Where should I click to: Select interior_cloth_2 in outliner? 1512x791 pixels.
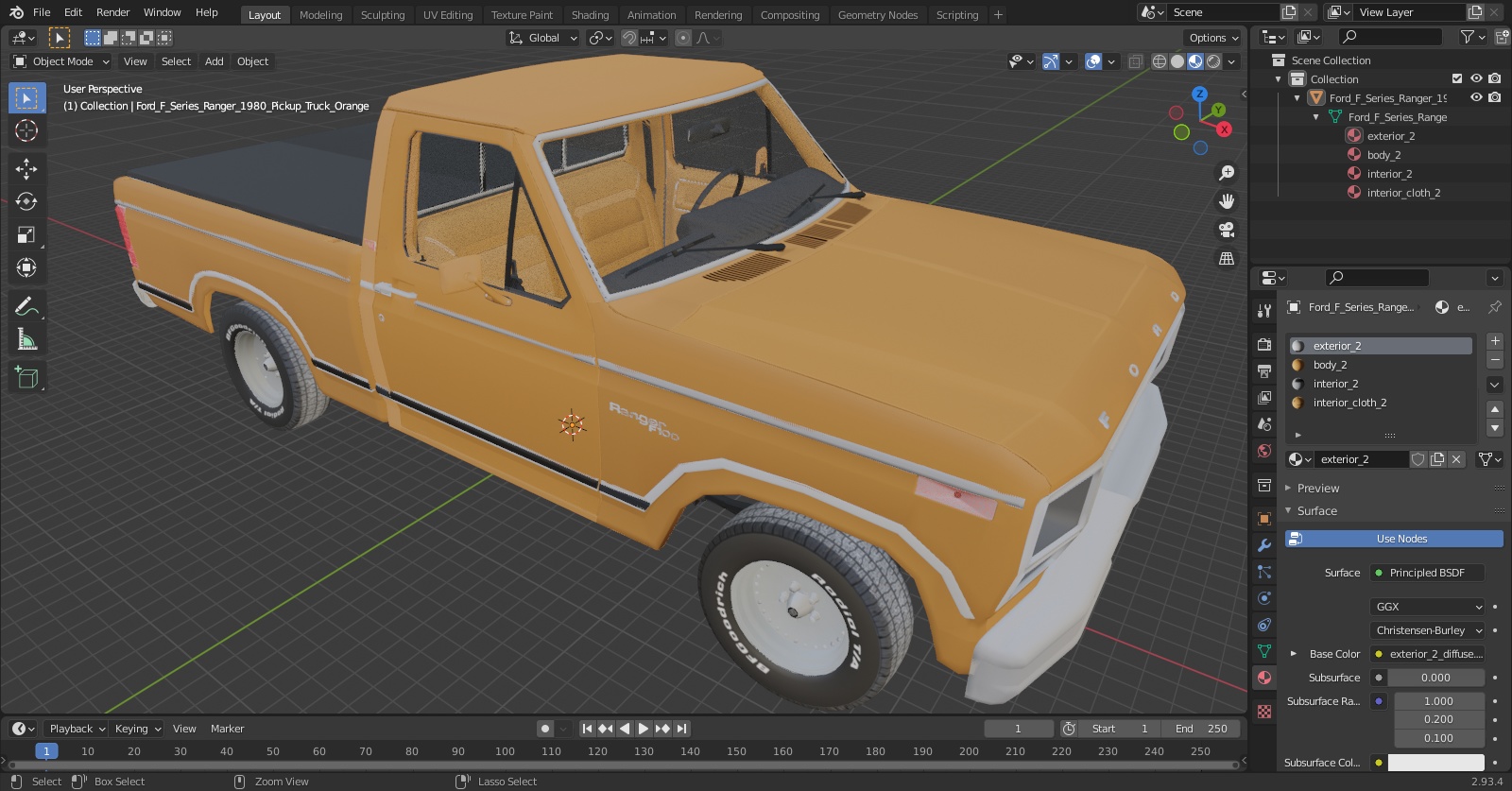(x=1403, y=193)
